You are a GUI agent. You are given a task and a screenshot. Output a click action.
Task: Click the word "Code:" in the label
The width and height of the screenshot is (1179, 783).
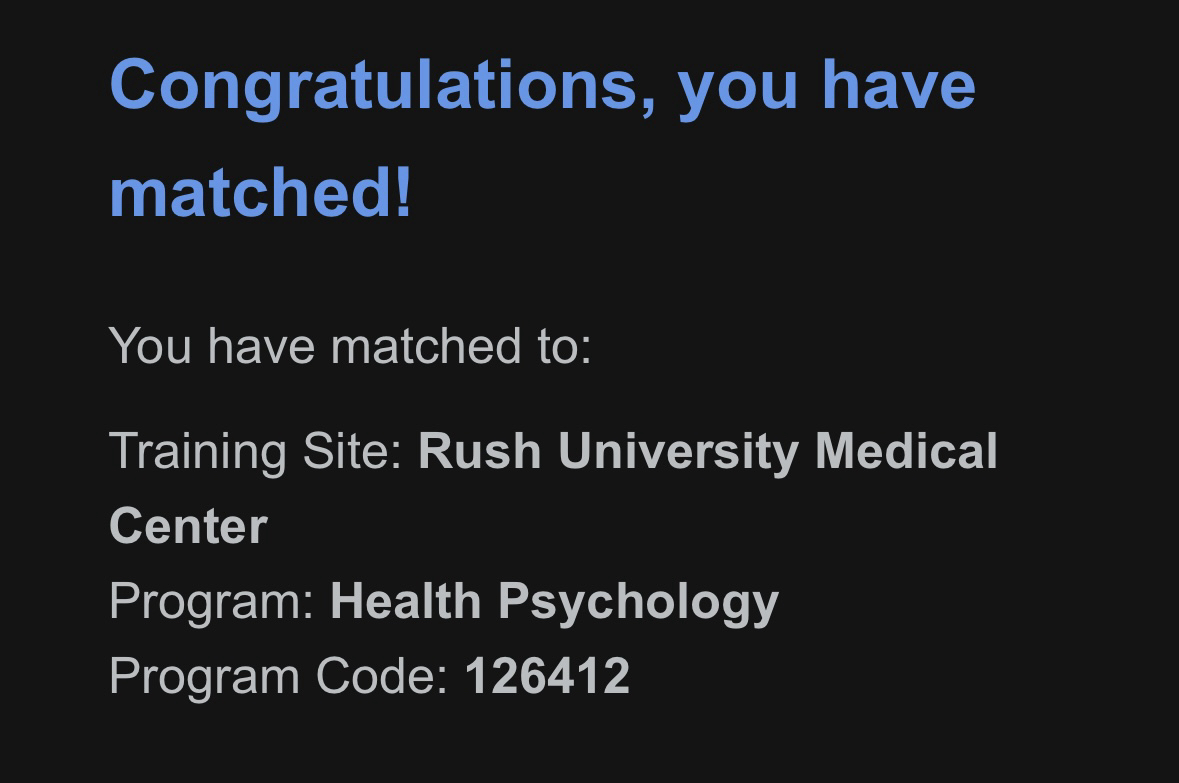(382, 676)
